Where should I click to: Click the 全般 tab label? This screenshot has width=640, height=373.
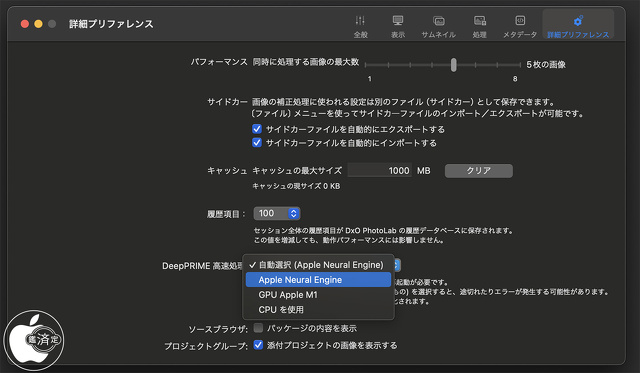(360, 35)
